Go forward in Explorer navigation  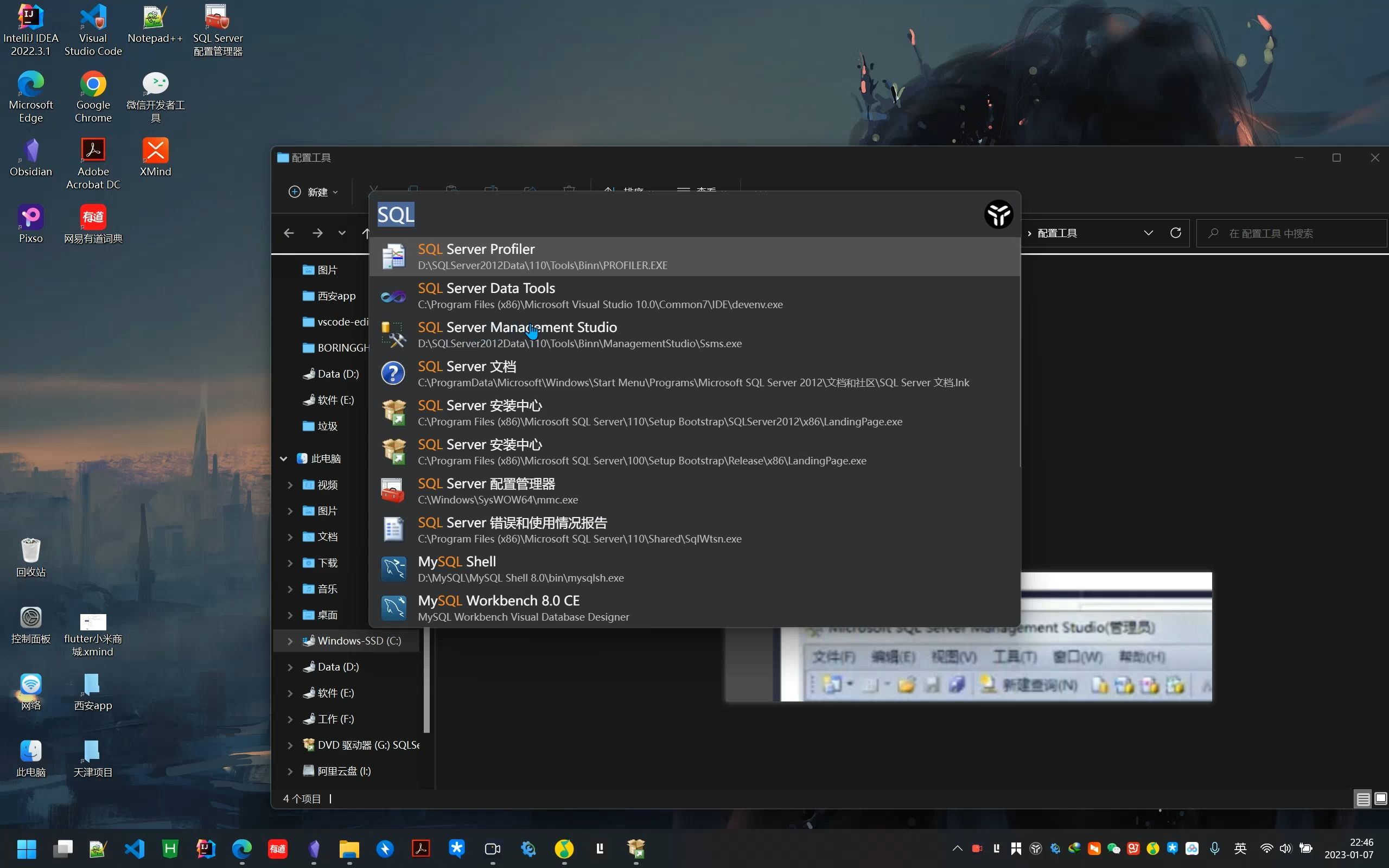click(x=317, y=233)
